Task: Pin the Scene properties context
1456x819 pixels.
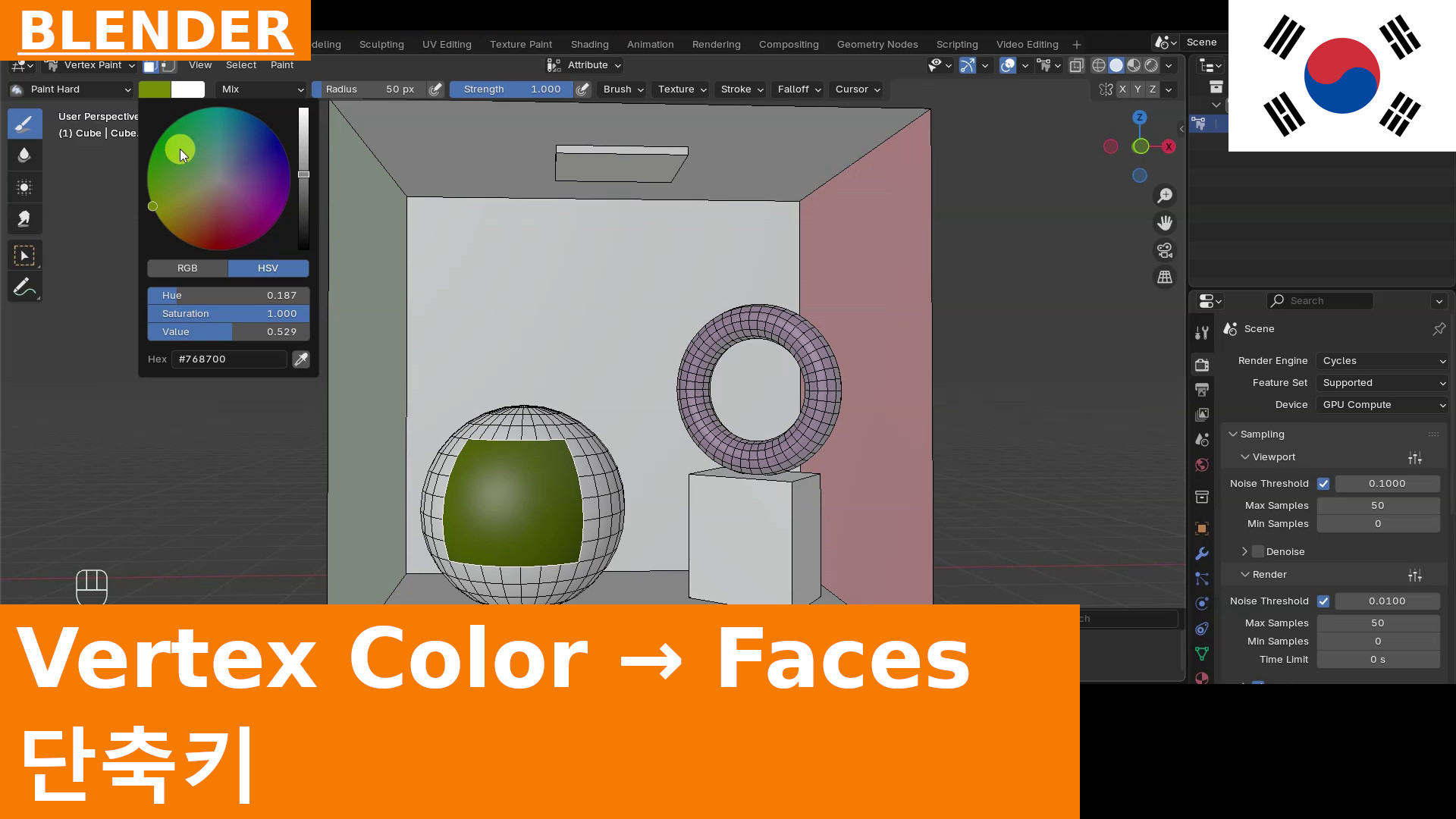Action: click(x=1439, y=329)
